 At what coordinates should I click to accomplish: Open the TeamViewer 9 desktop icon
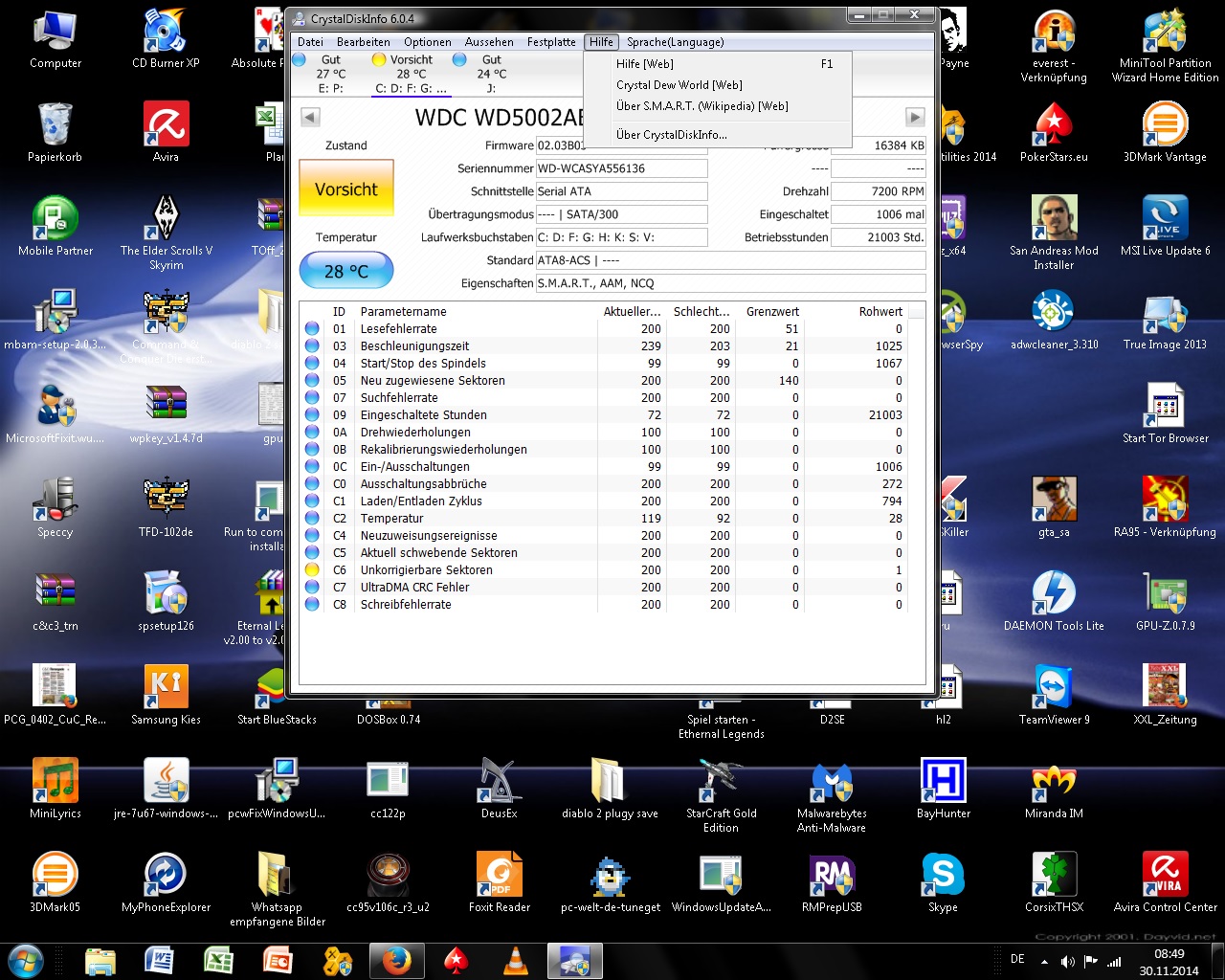click(x=1054, y=696)
